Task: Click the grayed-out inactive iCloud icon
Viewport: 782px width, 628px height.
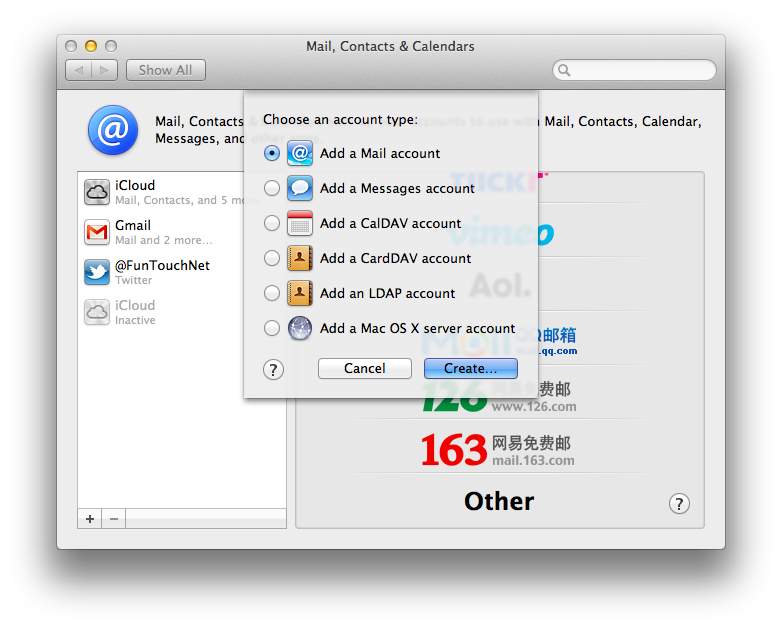Action: click(97, 312)
